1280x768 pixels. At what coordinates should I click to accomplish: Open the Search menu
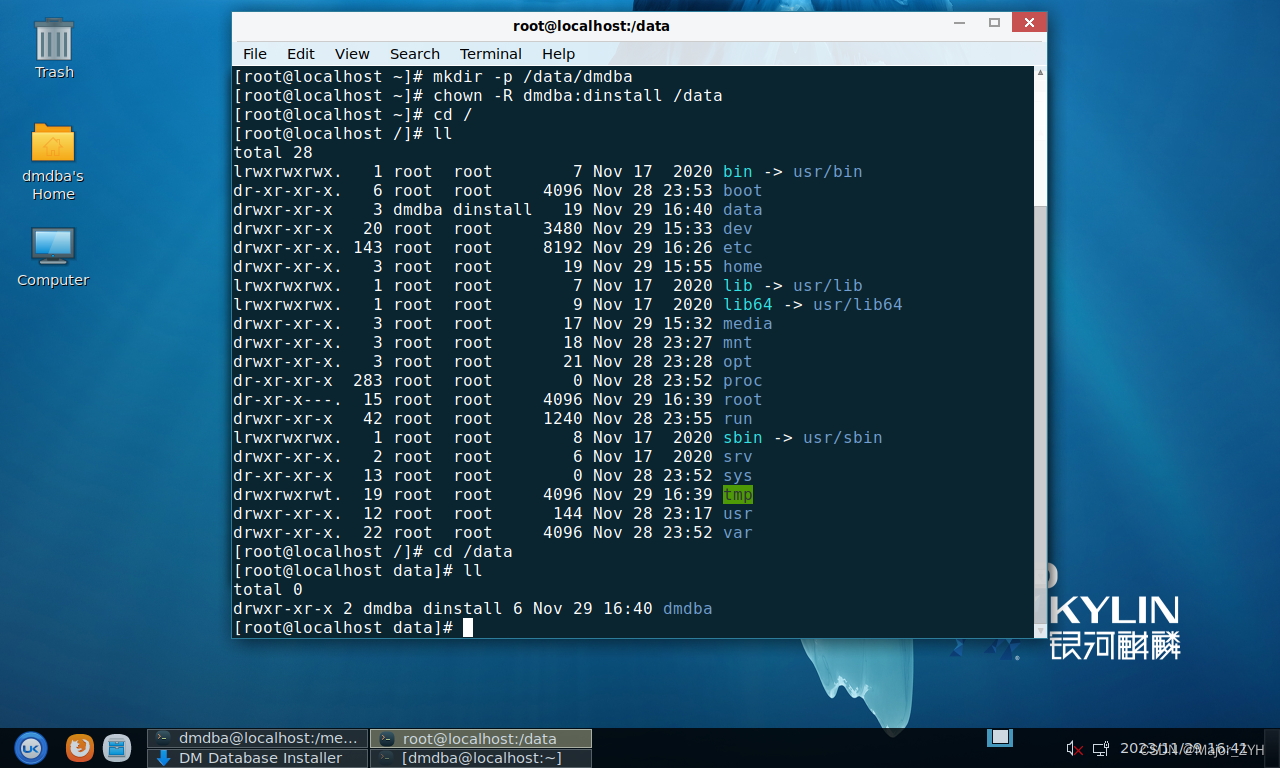click(x=414, y=54)
